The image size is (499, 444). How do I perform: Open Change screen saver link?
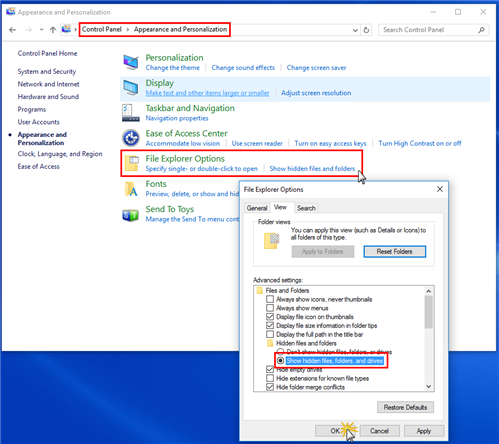tap(316, 68)
